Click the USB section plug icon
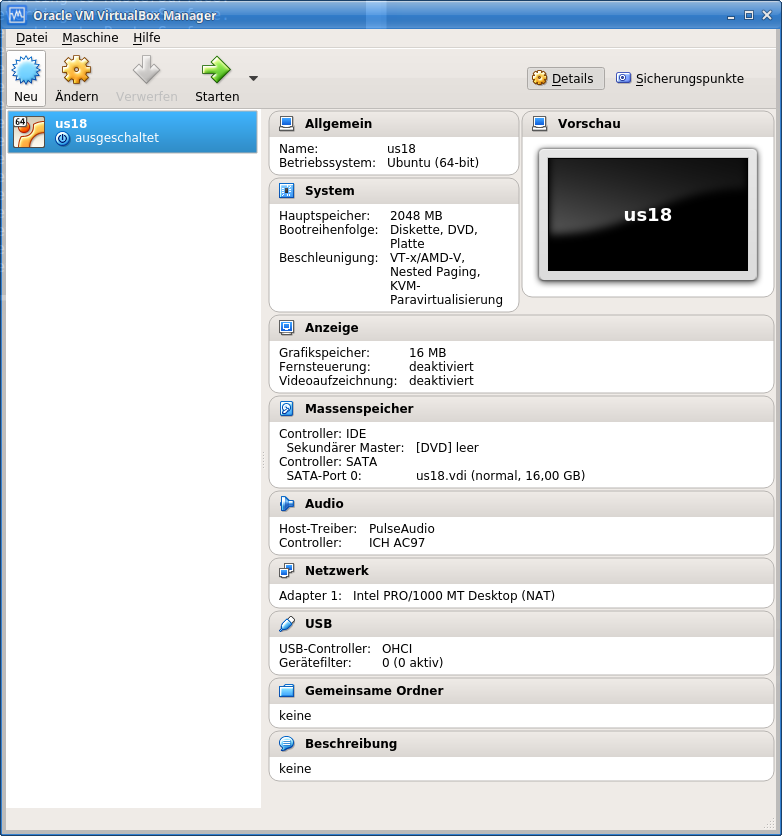Screen dimensions: 782x836 [x=287, y=624]
